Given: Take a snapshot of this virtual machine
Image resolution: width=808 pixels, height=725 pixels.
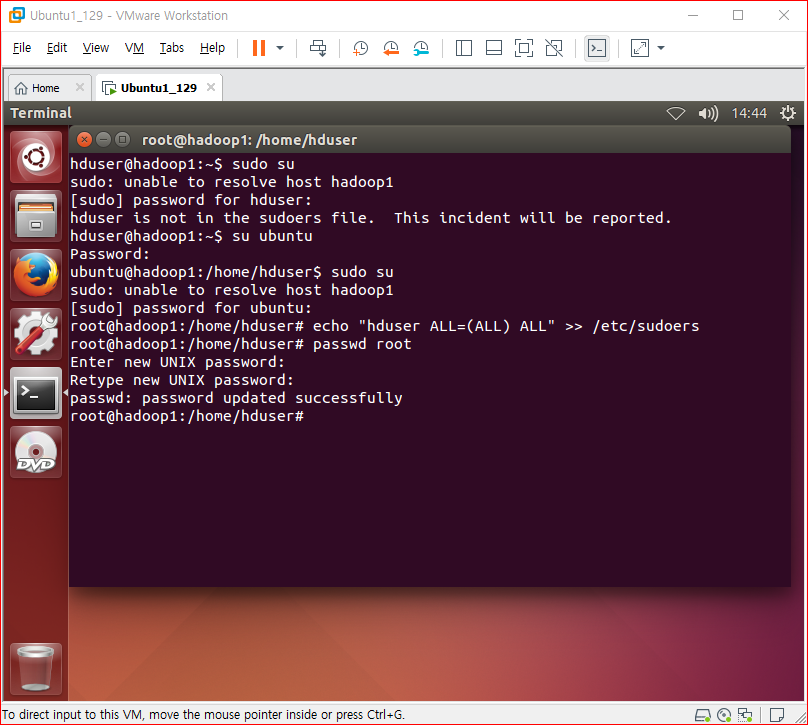Looking at the screenshot, I should (x=360, y=48).
